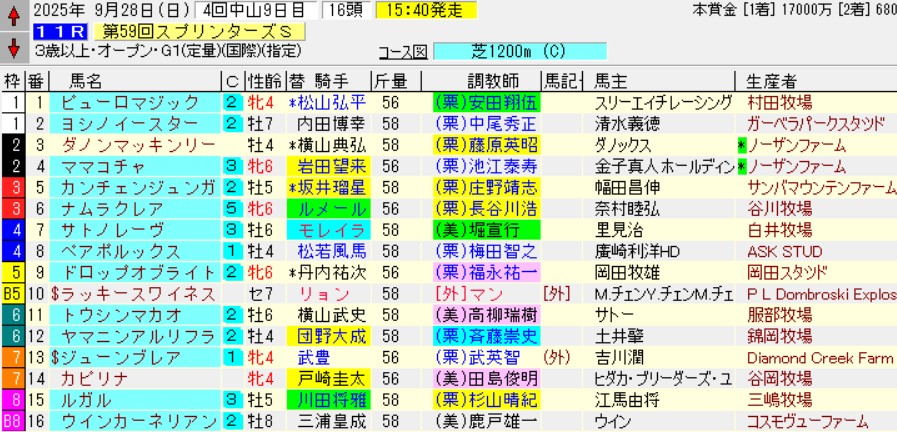Click trainer 堀宣行 in row 7
Image resolution: width=897 pixels, height=432 pixels.
pos(485,229)
